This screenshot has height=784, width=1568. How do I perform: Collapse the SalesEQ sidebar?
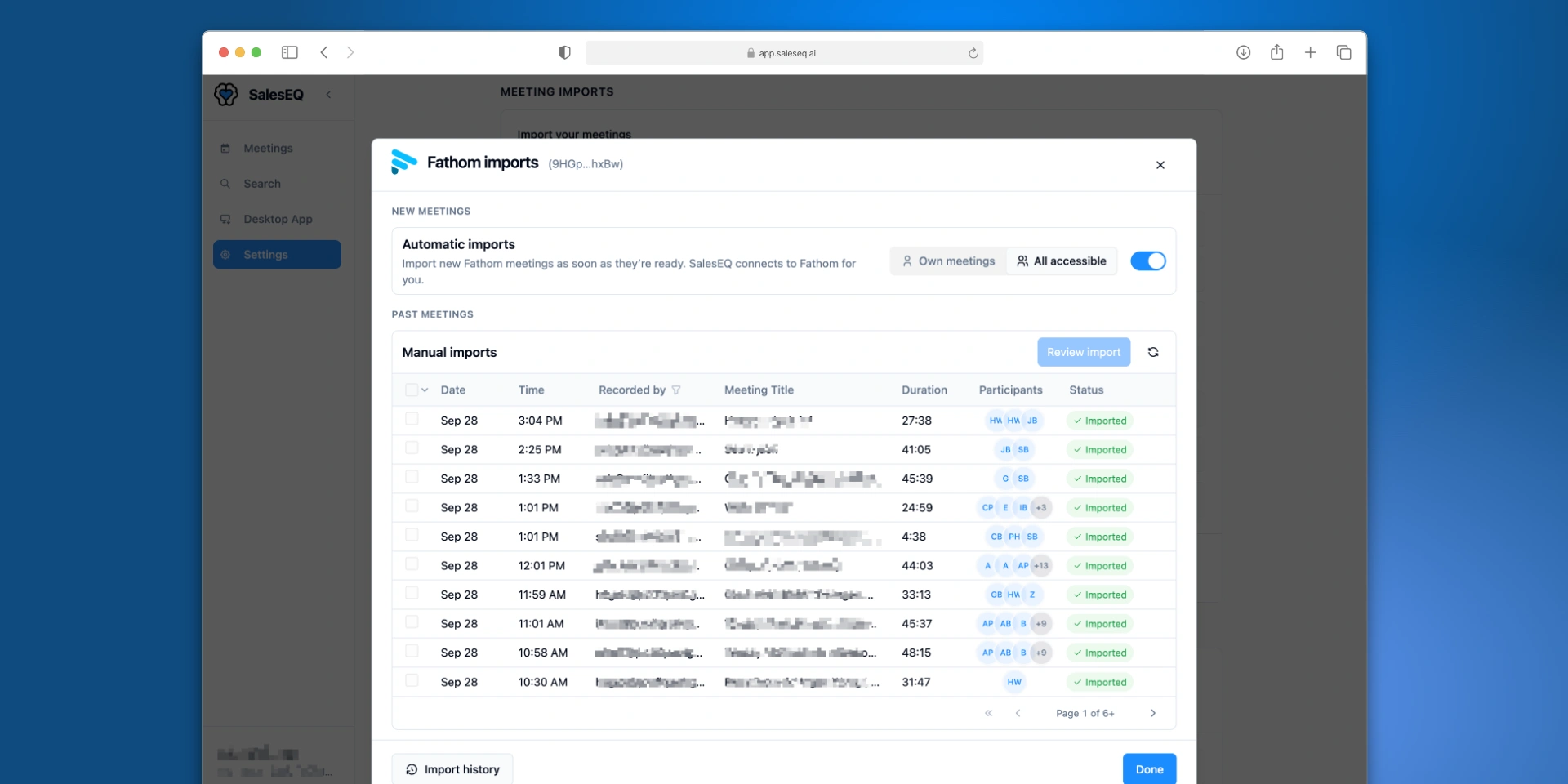coord(329,95)
